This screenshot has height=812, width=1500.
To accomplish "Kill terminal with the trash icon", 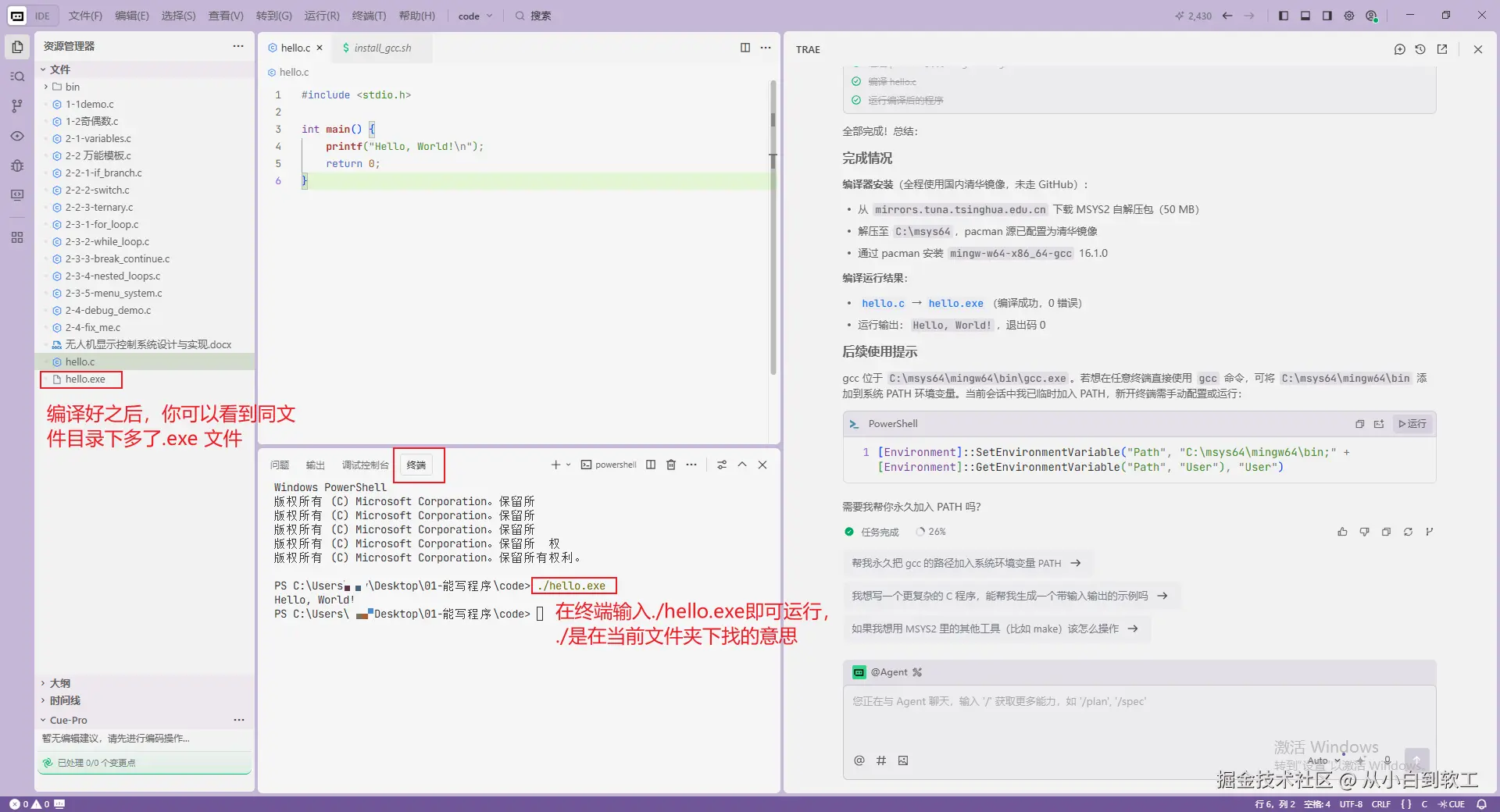I will click(671, 465).
